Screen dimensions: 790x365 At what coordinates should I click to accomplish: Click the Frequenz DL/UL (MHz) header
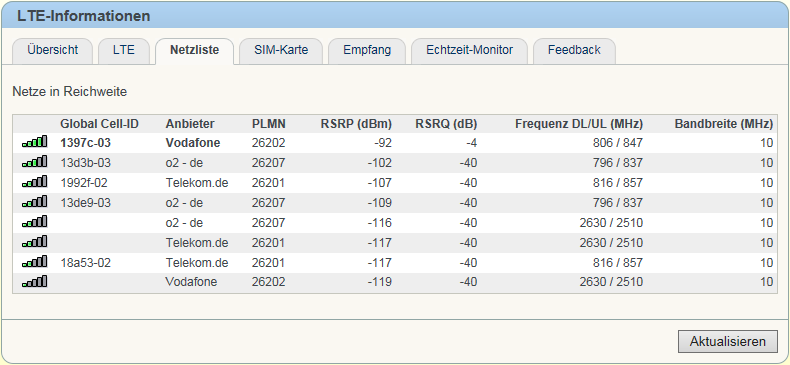579,124
